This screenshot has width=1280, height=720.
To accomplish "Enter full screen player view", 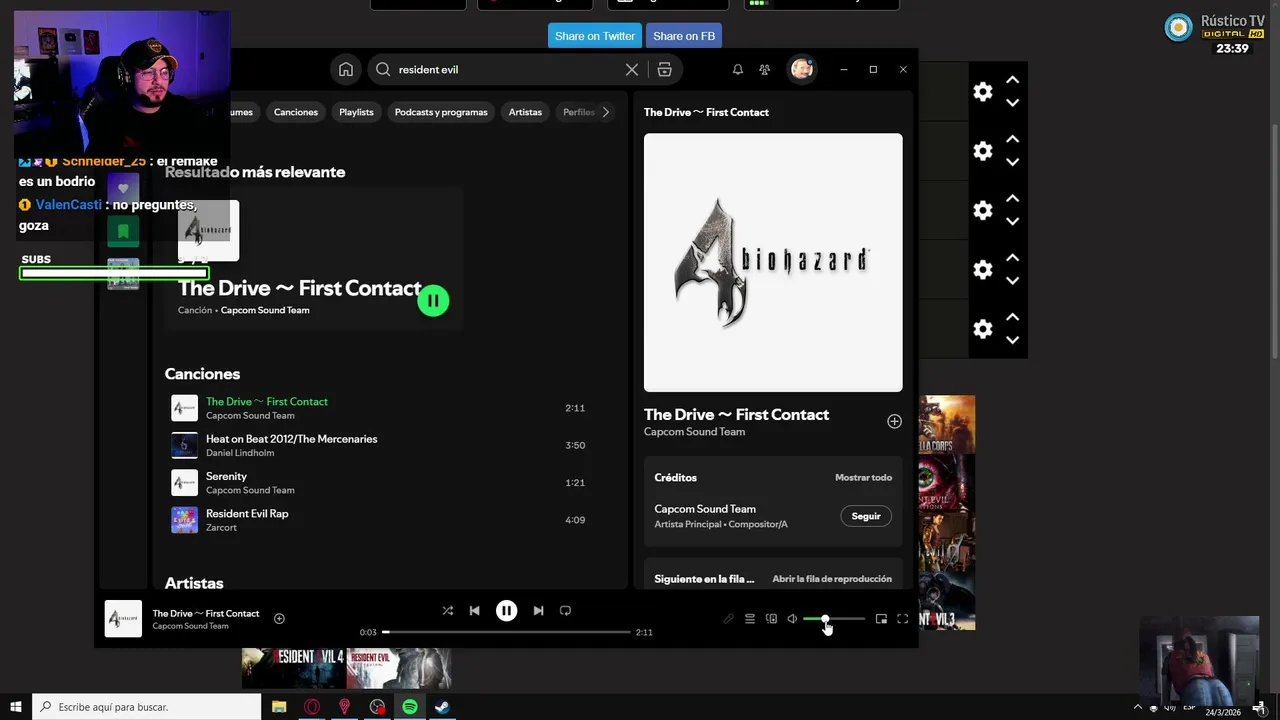I will (x=902, y=619).
